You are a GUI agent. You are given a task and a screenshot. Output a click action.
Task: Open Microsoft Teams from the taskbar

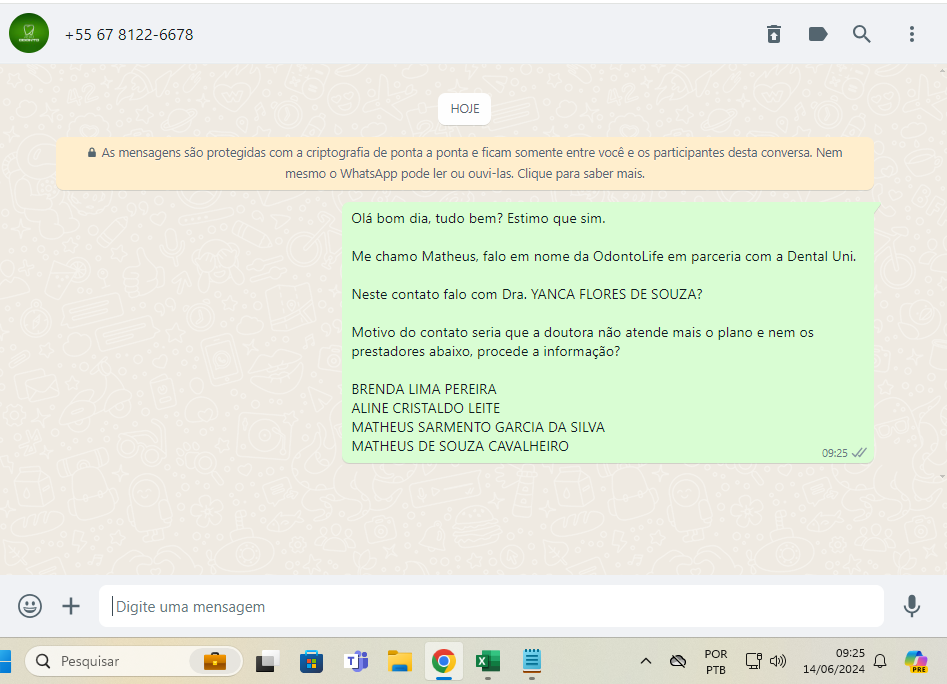[356, 662]
